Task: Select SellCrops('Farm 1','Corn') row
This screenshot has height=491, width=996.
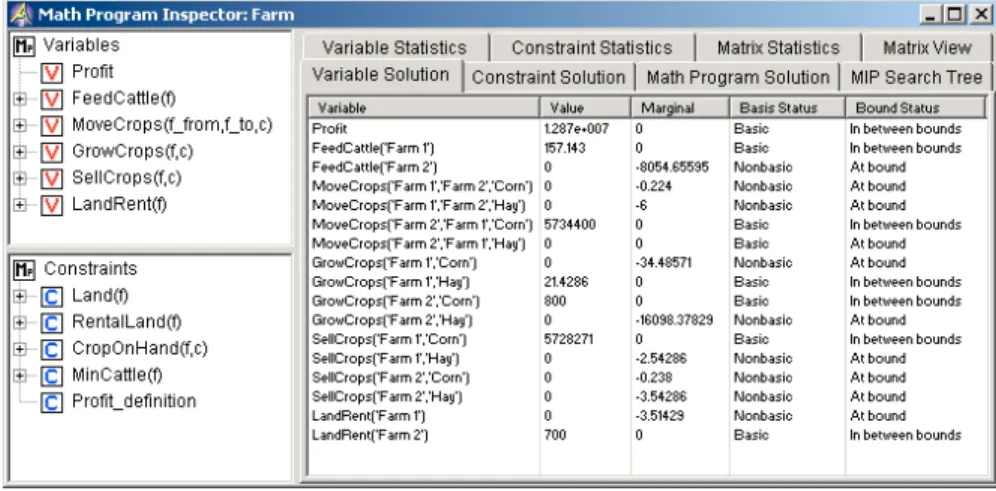Action: pos(647,339)
